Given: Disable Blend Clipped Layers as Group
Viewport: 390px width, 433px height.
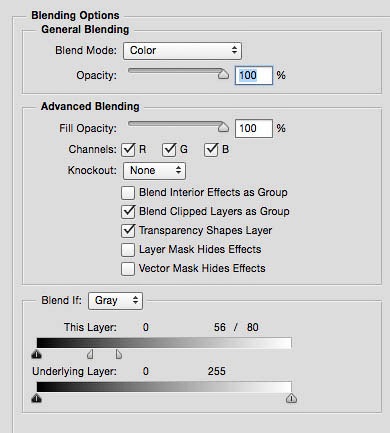Looking at the screenshot, I should tap(128, 212).
